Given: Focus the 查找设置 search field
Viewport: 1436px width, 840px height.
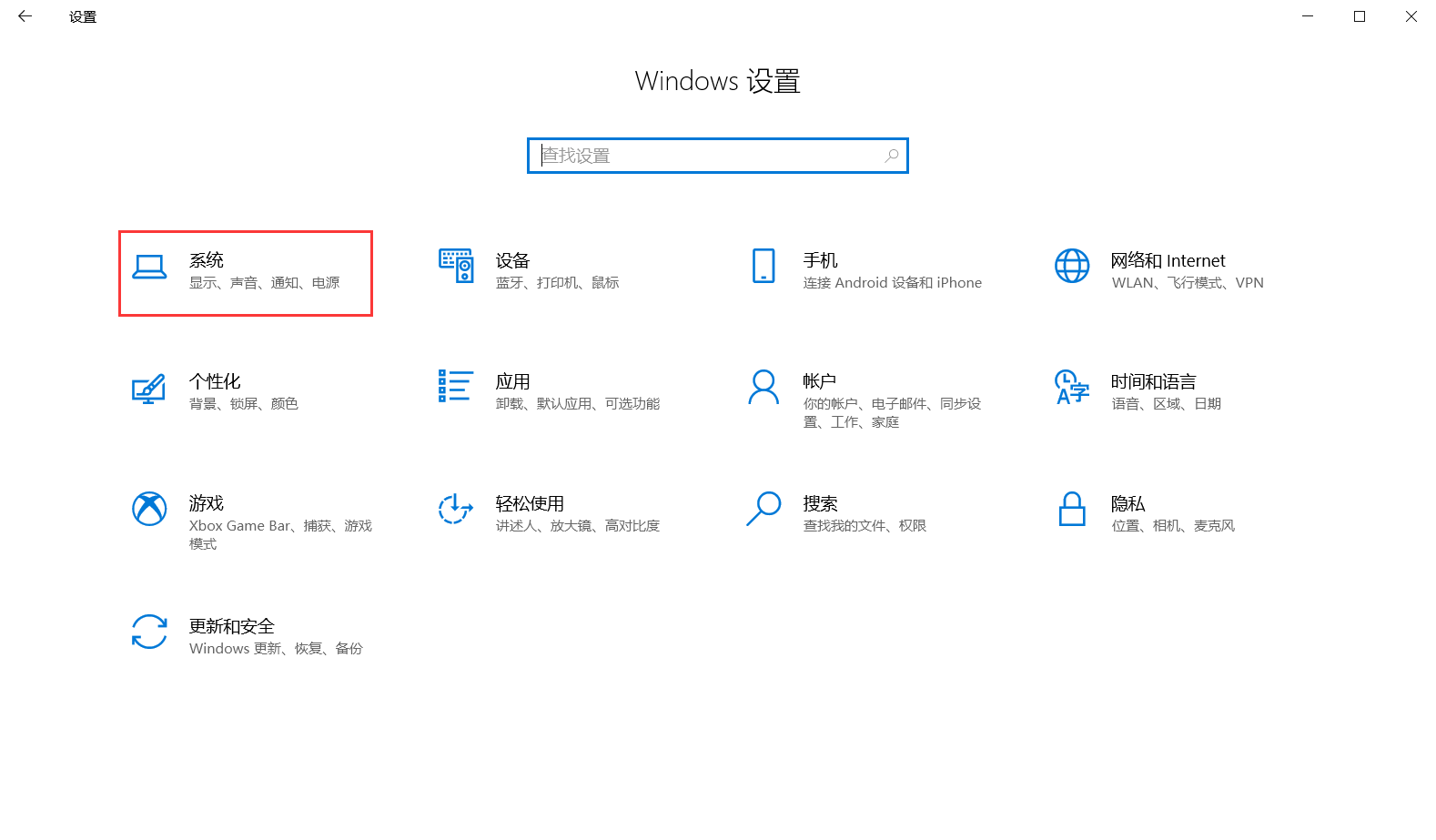Looking at the screenshot, I should [718, 156].
